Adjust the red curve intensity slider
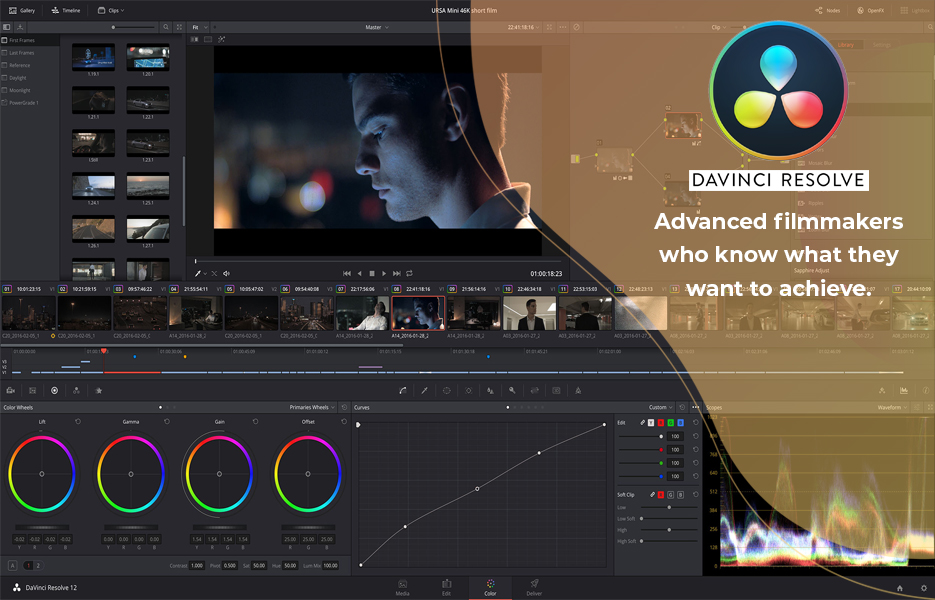 click(x=642, y=450)
